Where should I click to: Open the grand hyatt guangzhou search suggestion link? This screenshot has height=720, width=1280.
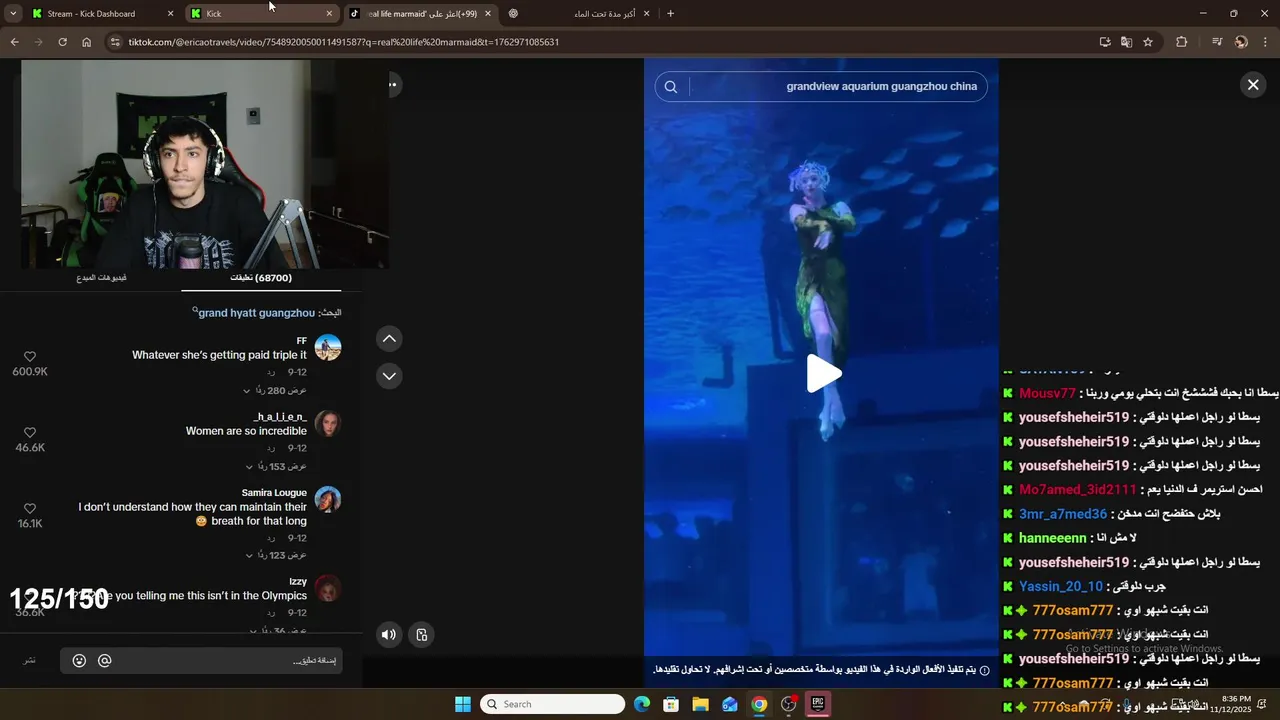click(257, 313)
